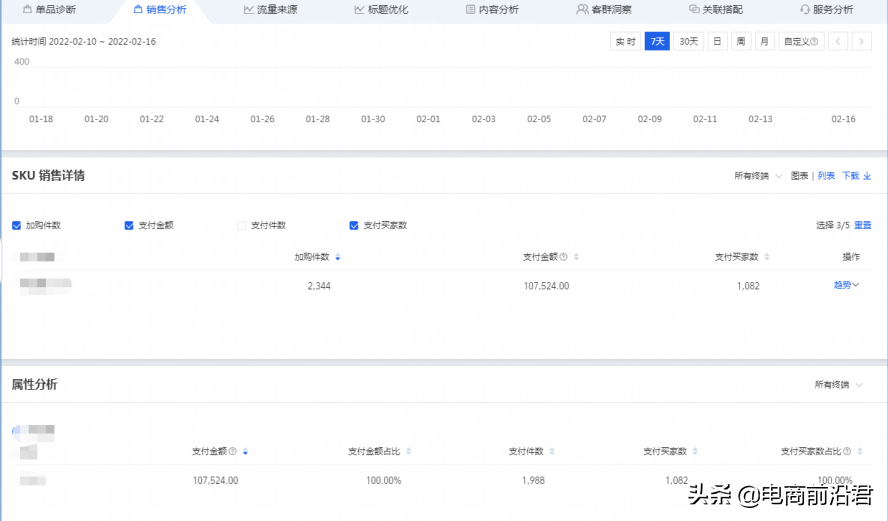Select the 30天 time range button
Viewport: 888px width, 521px height.
[689, 41]
